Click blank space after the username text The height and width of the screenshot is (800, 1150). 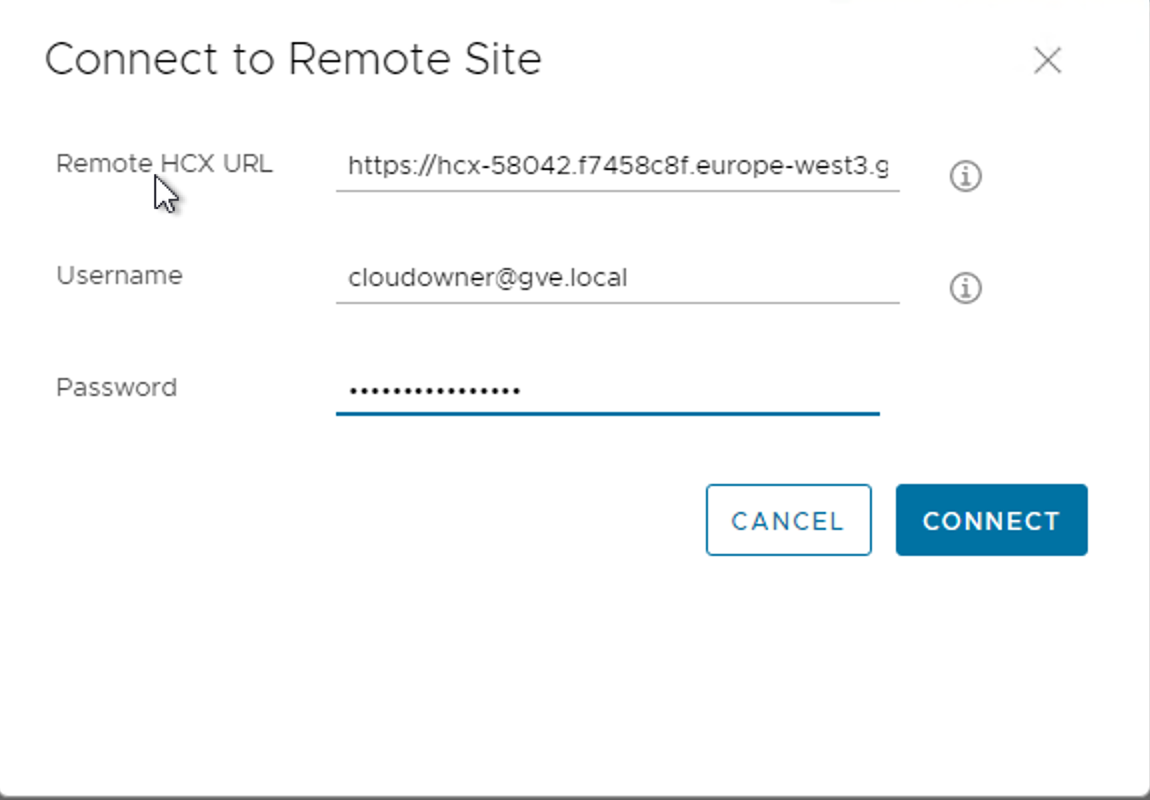pos(765,278)
